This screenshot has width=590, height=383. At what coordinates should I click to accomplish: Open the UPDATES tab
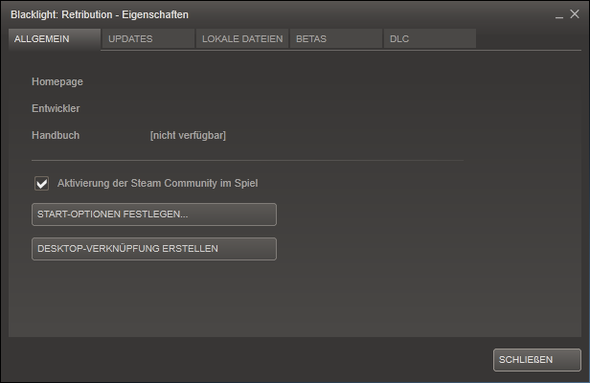148,39
